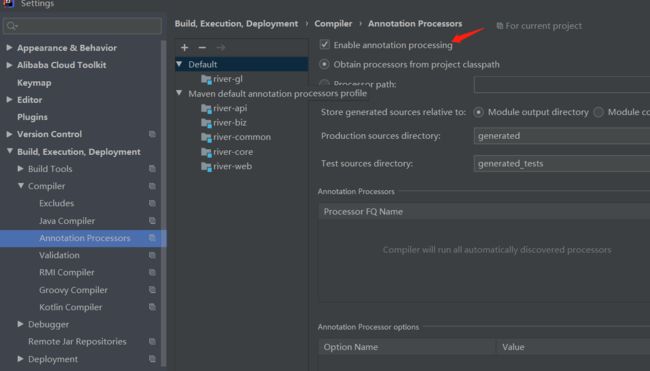Click project-level icon beside RMI Compiler
Screen dimensions: 650x371
point(152,272)
